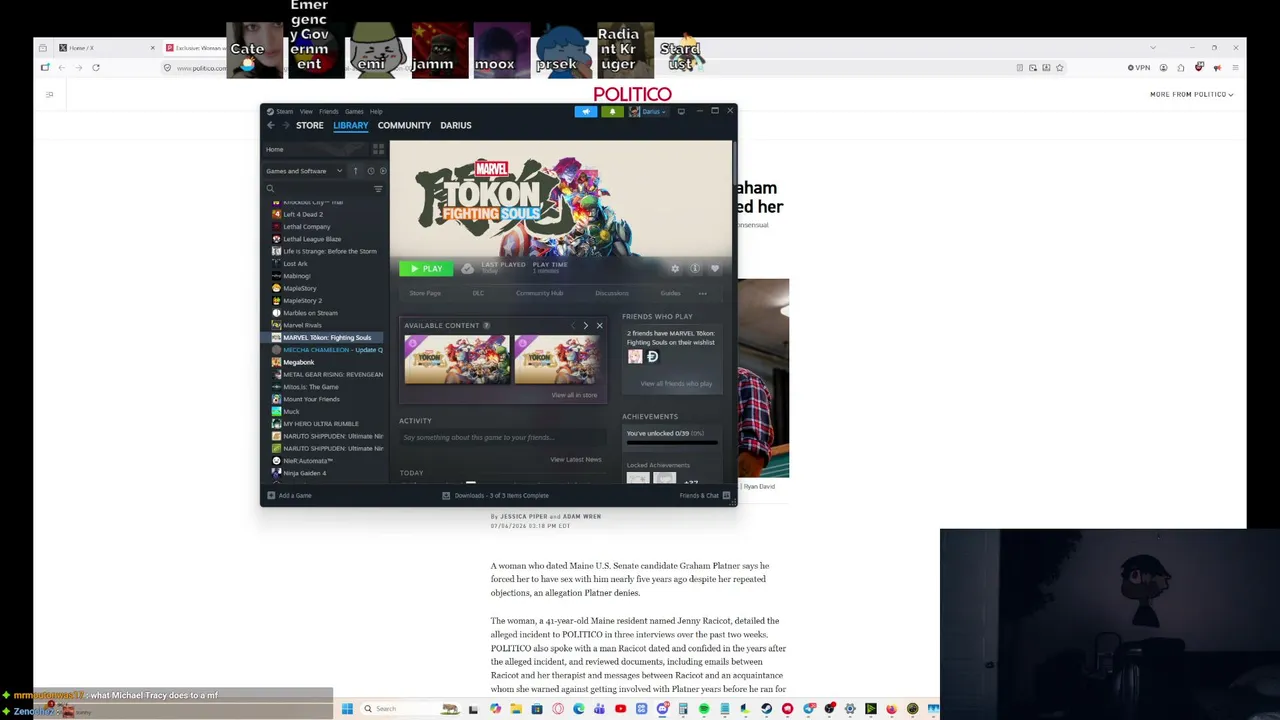The height and width of the screenshot is (720, 1280).
Task: Click Add a Game at bottom
Action: [x=289, y=496]
